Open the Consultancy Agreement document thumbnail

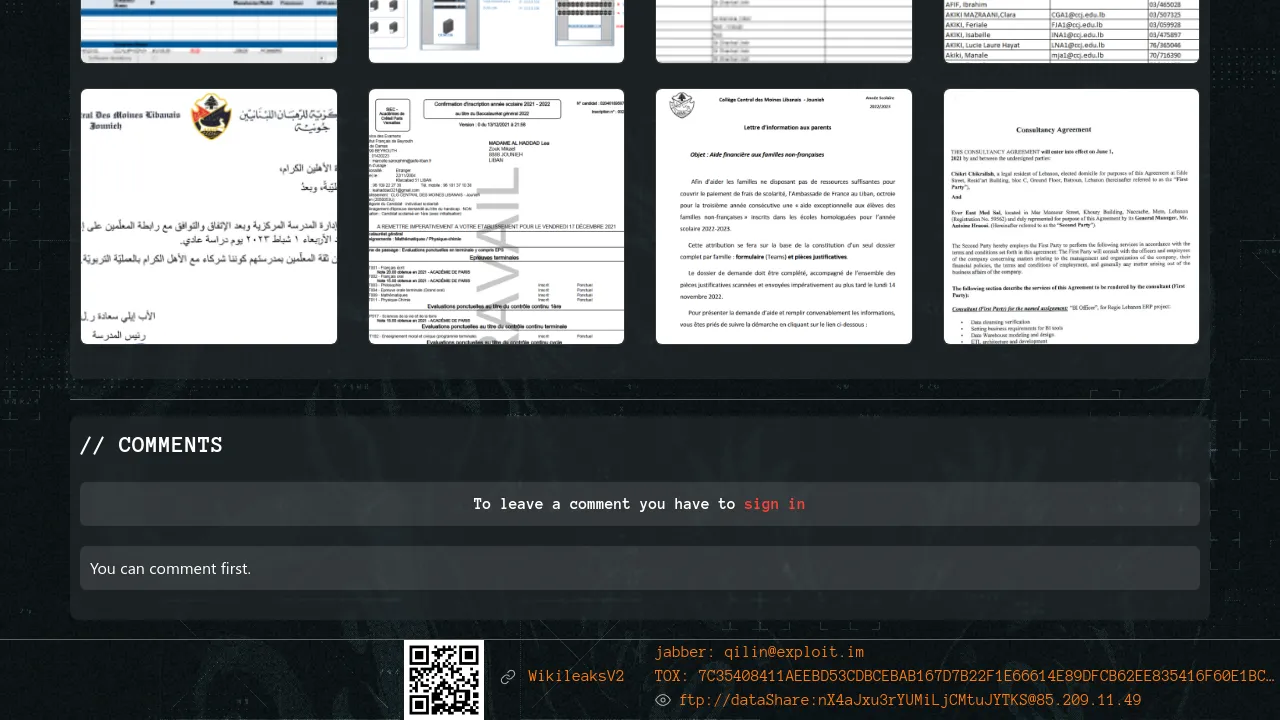tap(1071, 216)
